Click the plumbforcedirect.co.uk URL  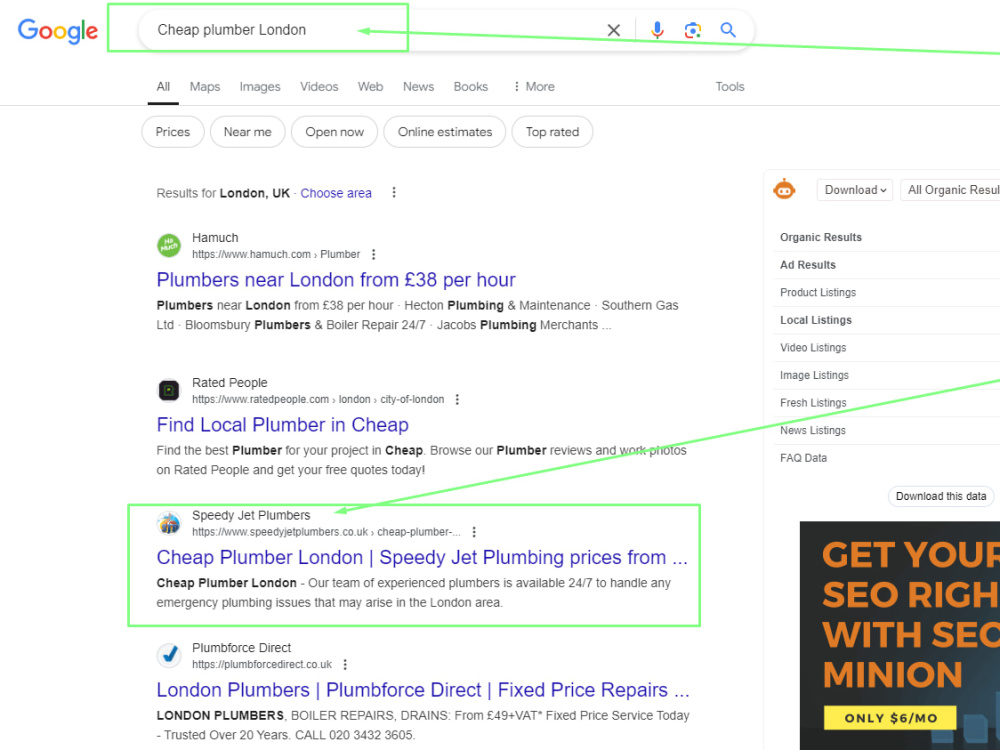(262, 665)
